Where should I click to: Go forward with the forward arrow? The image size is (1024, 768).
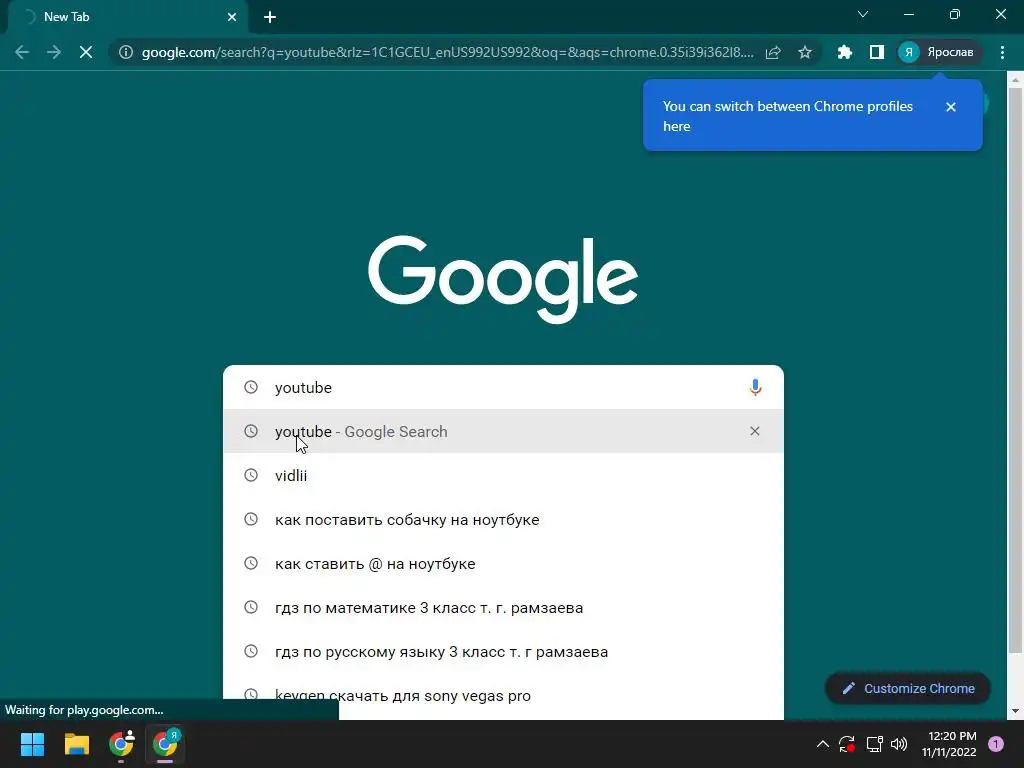coord(54,52)
